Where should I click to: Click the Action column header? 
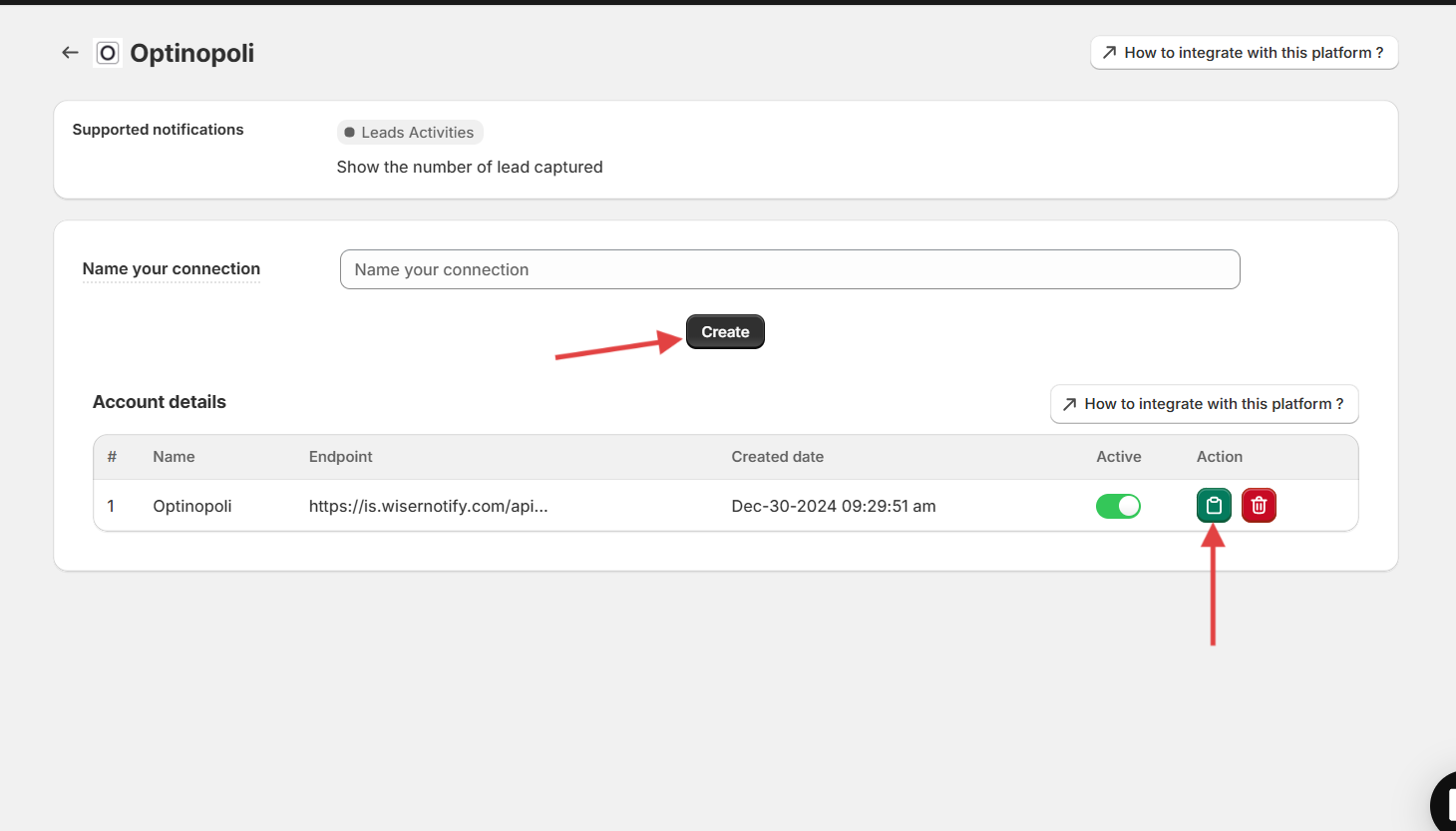(1219, 457)
